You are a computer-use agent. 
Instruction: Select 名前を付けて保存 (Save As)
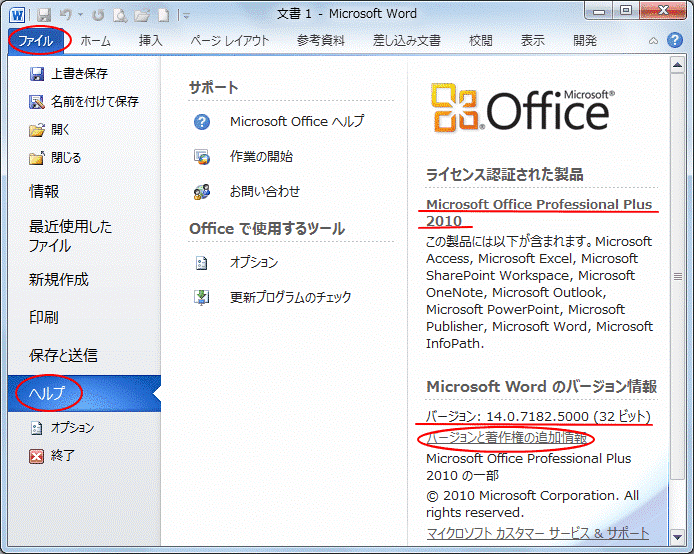94,102
